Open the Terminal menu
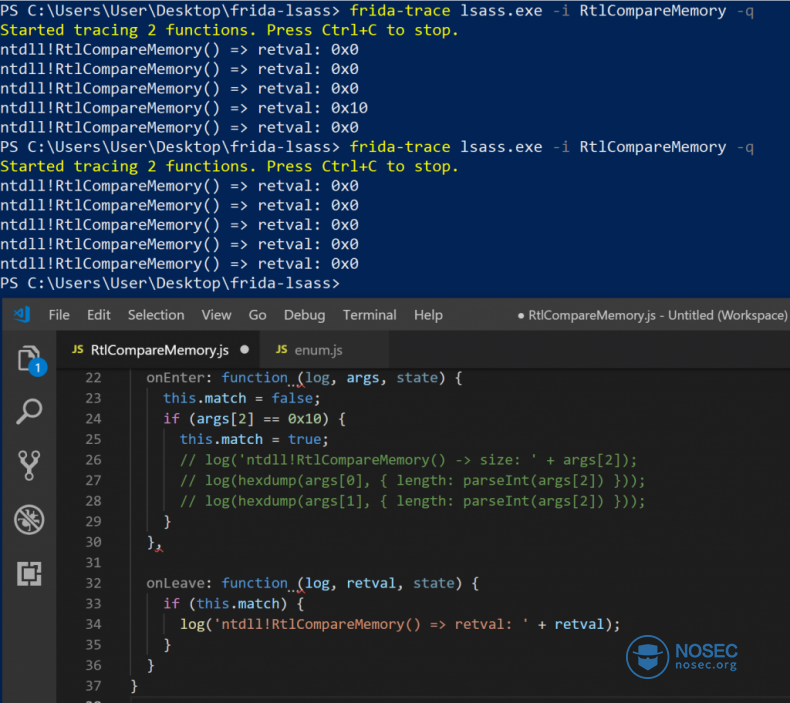Viewport: 790px width, 703px height. coord(369,315)
